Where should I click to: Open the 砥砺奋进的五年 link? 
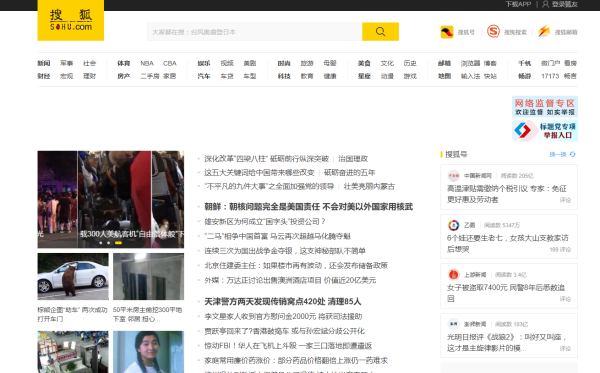pyautogui.click(x=349, y=173)
